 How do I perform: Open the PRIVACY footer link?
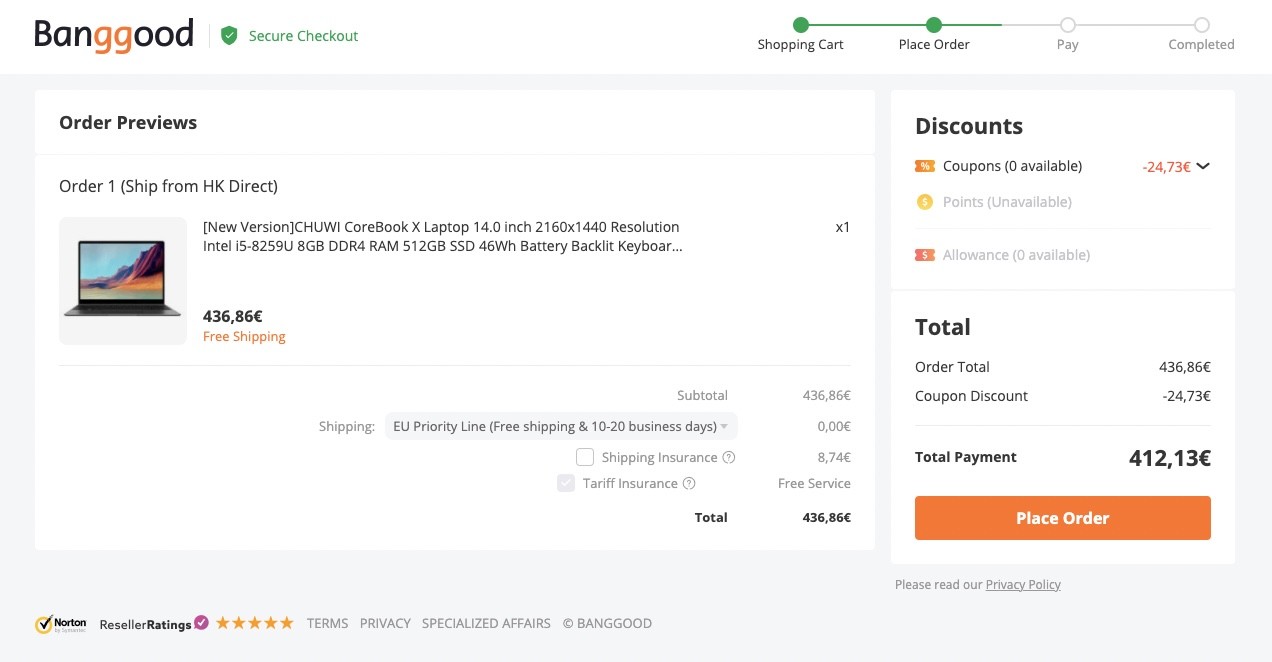[x=385, y=623]
